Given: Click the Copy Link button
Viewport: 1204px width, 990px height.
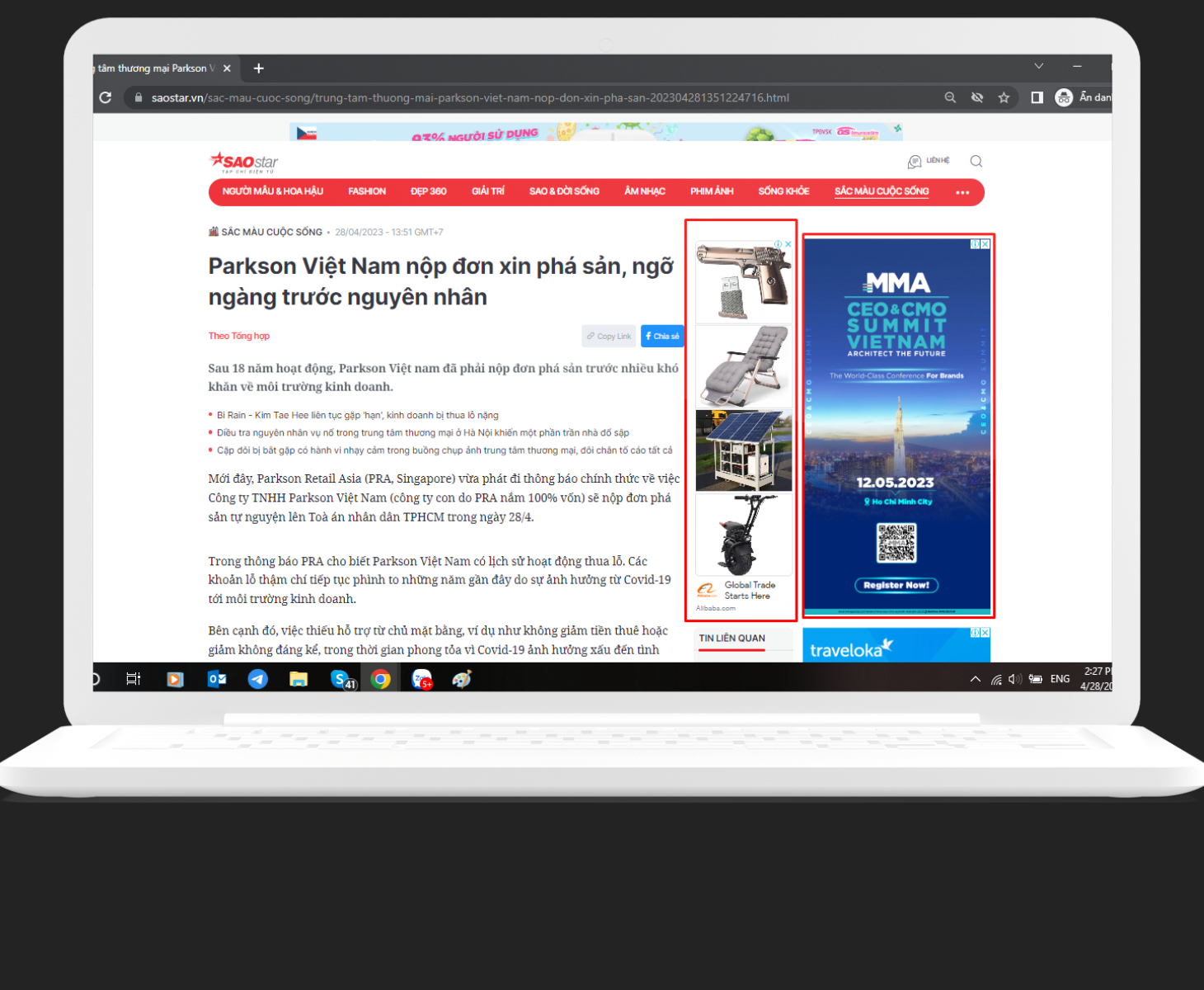Looking at the screenshot, I should [609, 336].
